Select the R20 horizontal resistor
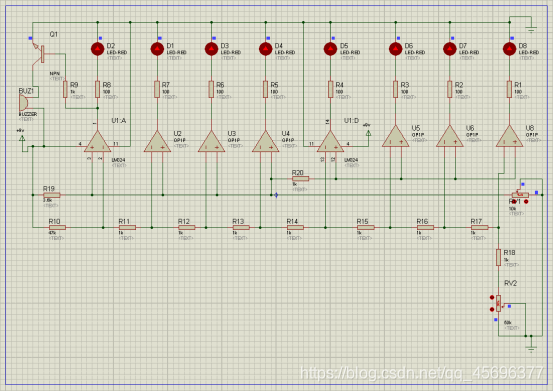The height and width of the screenshot is (392, 554). (301, 179)
